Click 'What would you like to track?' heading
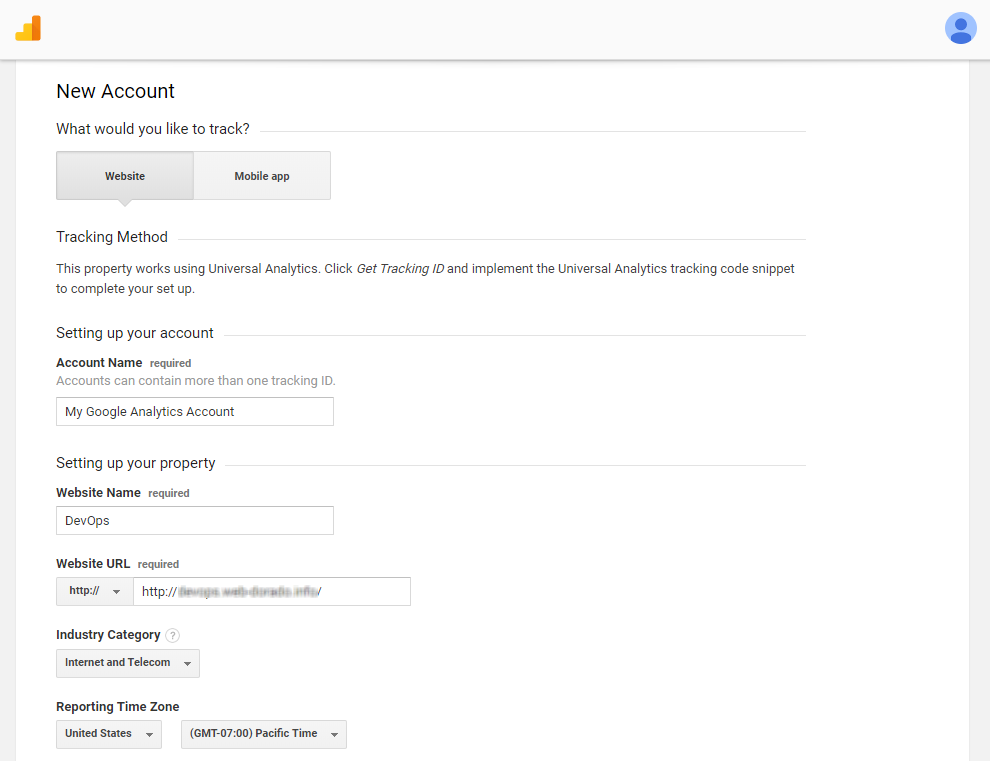 click(153, 129)
